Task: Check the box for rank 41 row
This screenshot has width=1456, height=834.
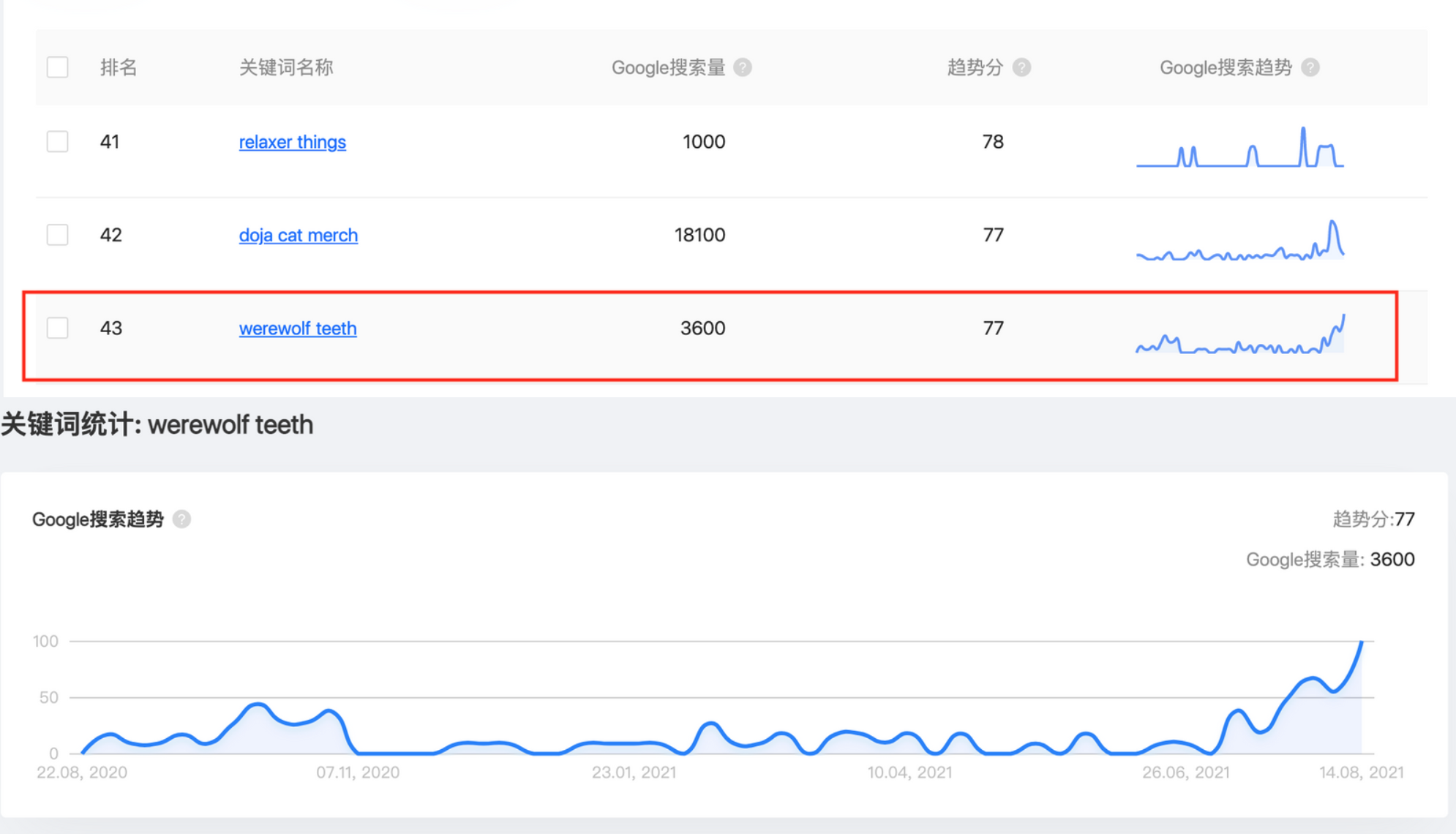Action: [x=57, y=141]
